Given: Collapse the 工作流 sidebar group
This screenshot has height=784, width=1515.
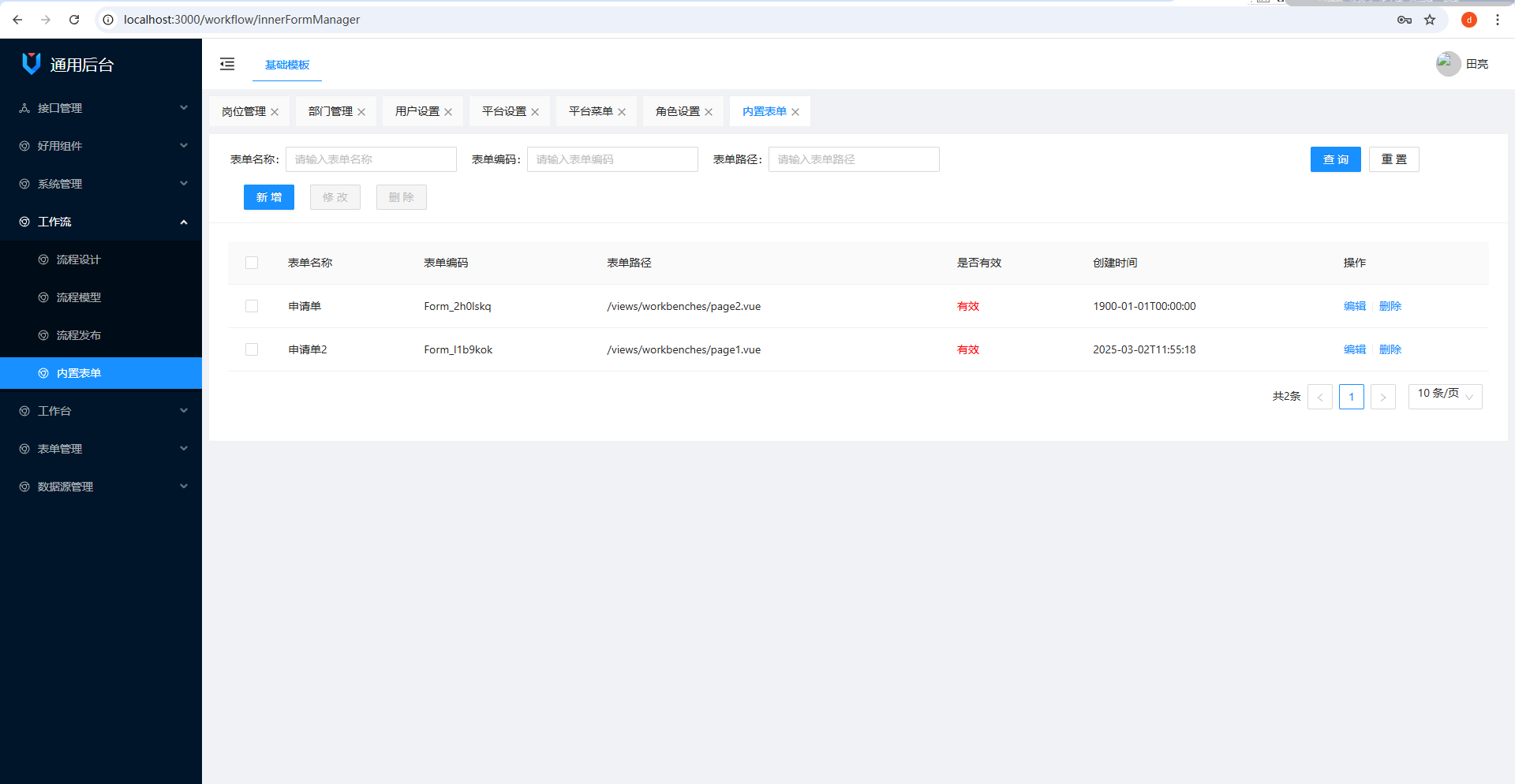Looking at the screenshot, I should 100,222.
